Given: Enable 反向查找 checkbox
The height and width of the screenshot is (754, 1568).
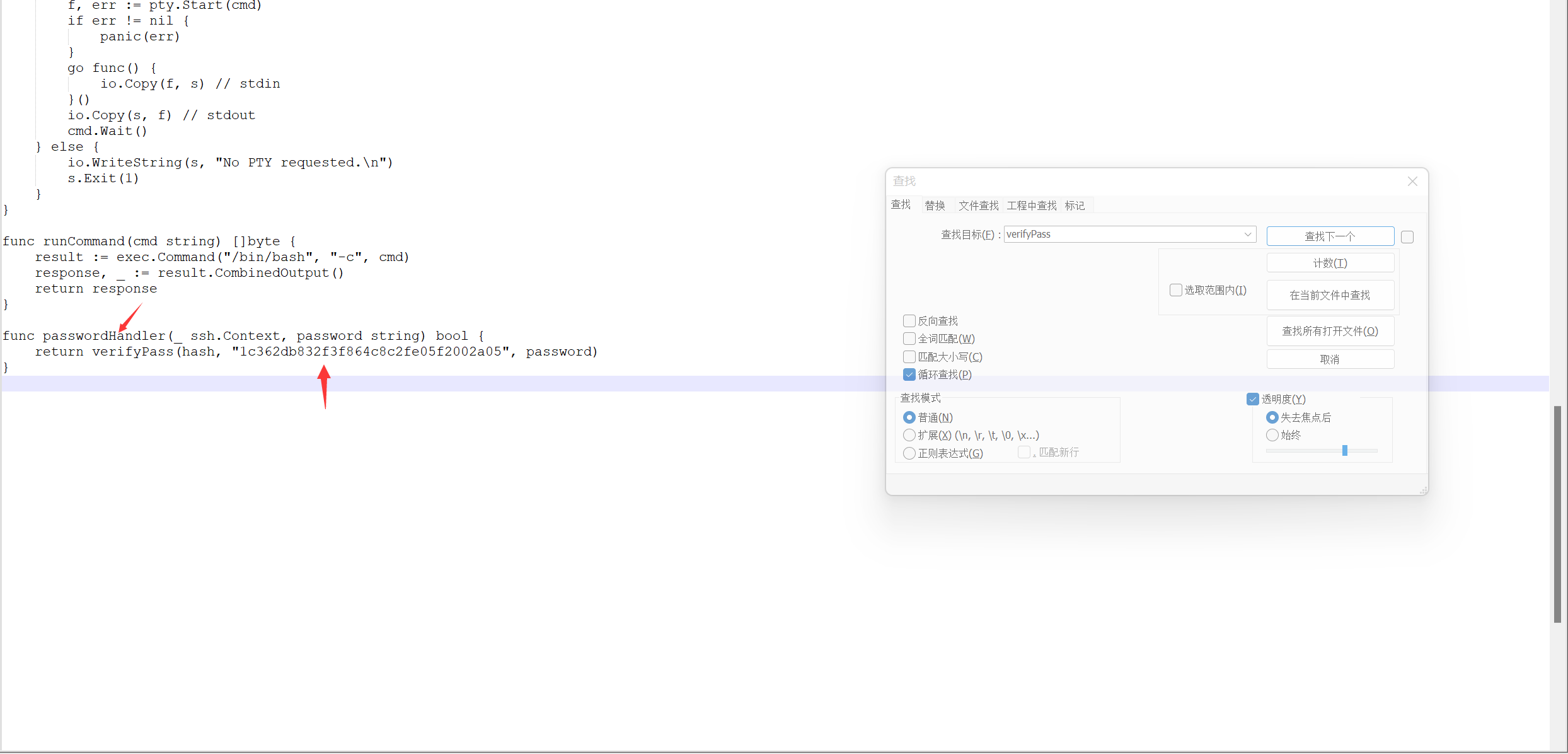Looking at the screenshot, I should (x=909, y=321).
